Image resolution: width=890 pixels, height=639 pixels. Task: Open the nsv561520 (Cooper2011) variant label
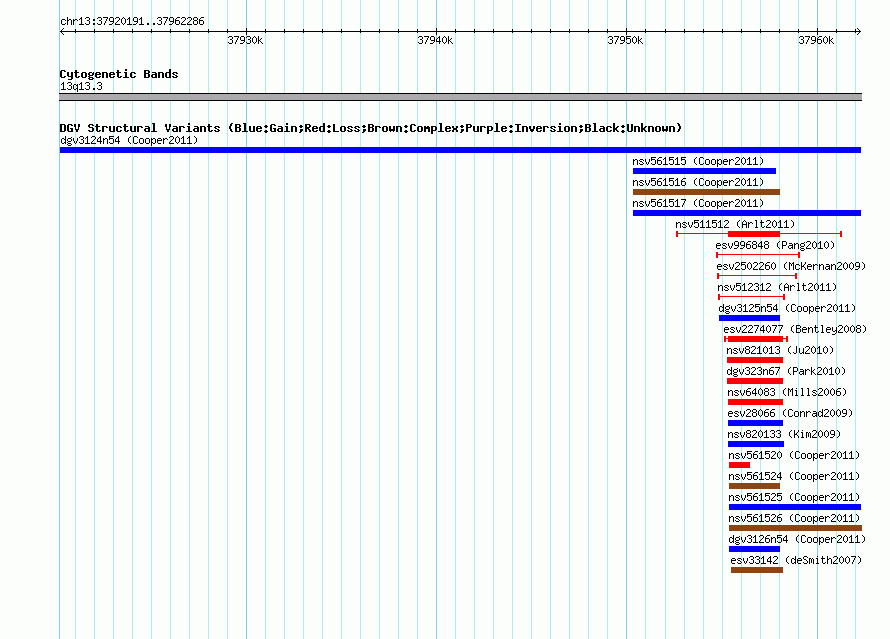pos(794,455)
